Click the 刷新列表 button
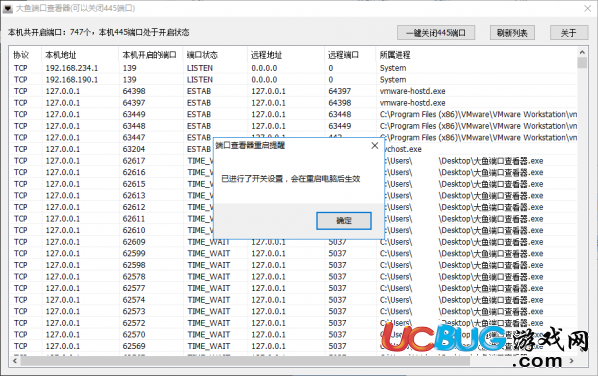This screenshot has height=376, width=598. coord(512,33)
